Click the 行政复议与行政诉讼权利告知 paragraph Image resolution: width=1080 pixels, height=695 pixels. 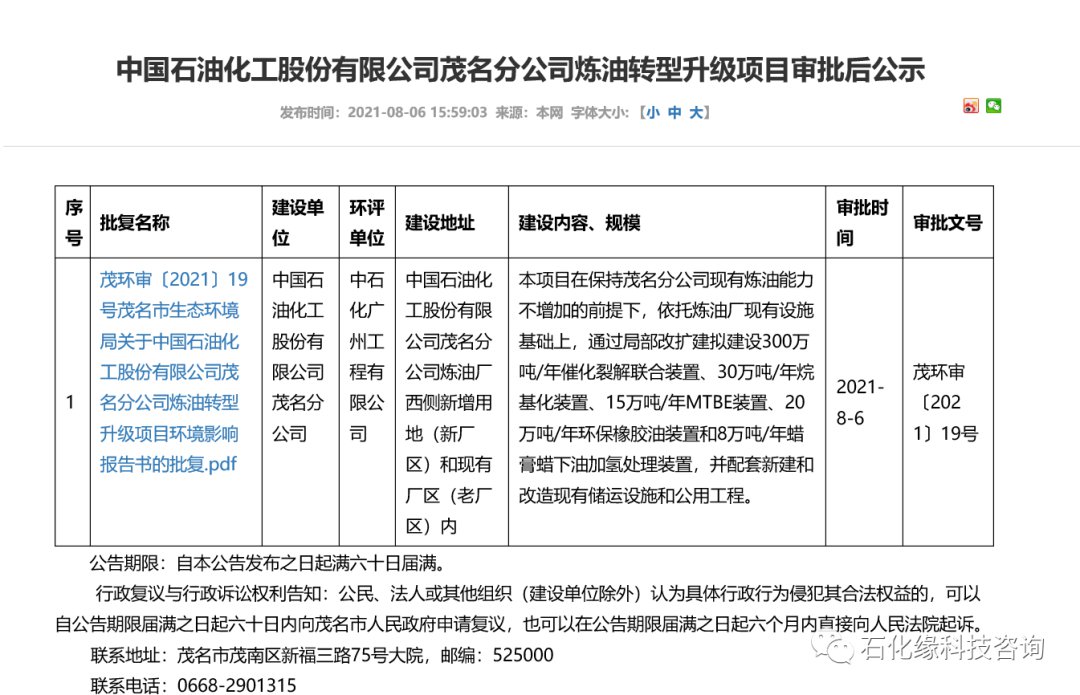[x=518, y=609]
